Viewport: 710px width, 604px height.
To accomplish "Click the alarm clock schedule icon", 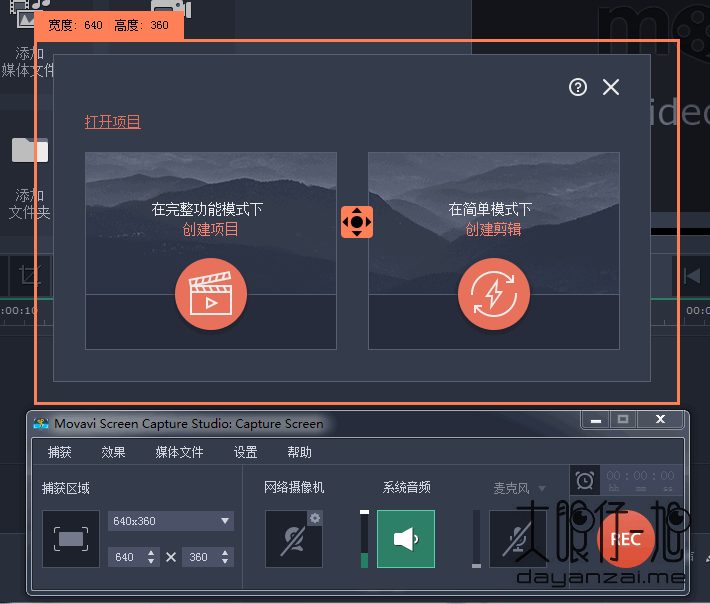I will click(x=584, y=481).
